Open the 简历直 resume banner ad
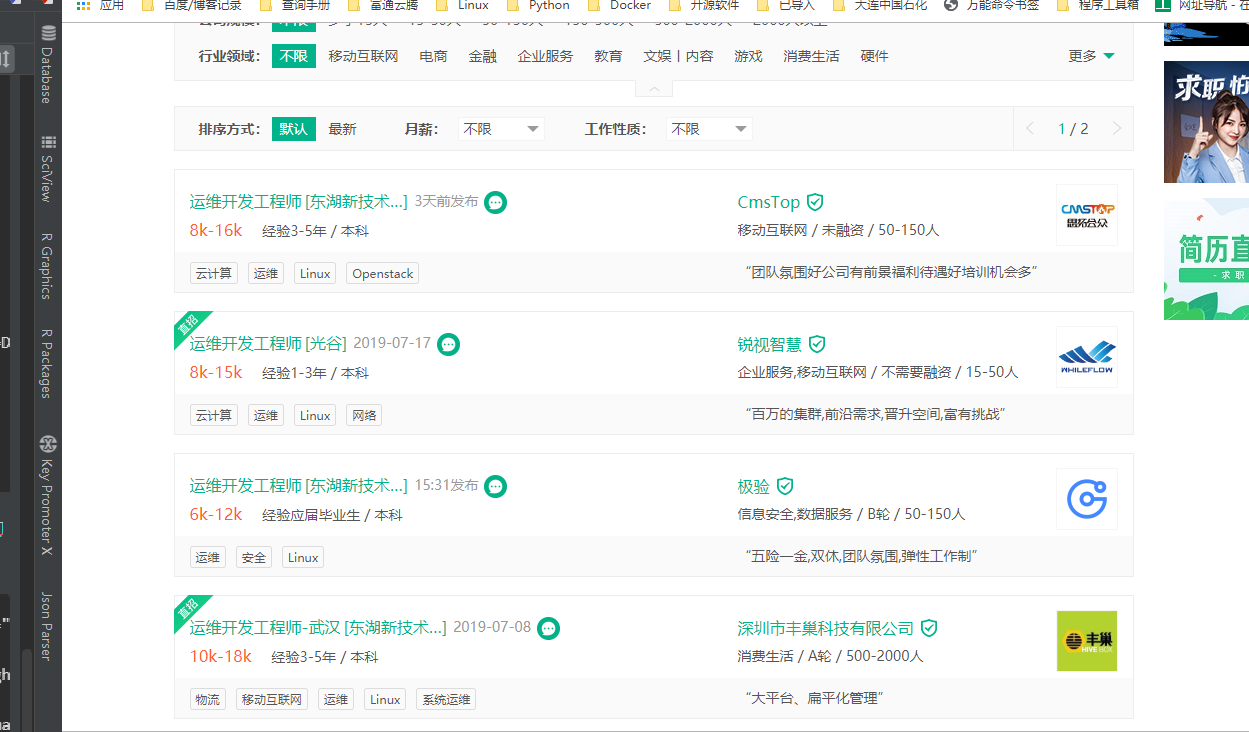 (x=1206, y=259)
